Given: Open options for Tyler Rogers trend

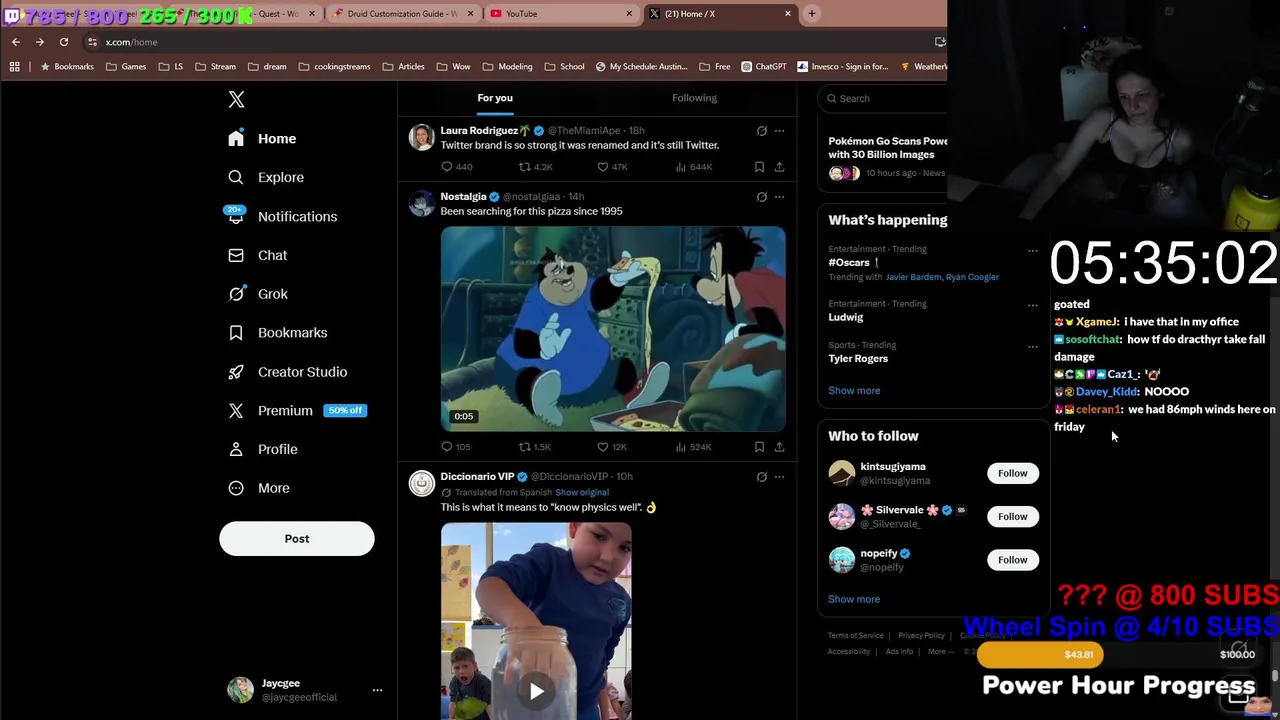Looking at the screenshot, I should (1032, 347).
